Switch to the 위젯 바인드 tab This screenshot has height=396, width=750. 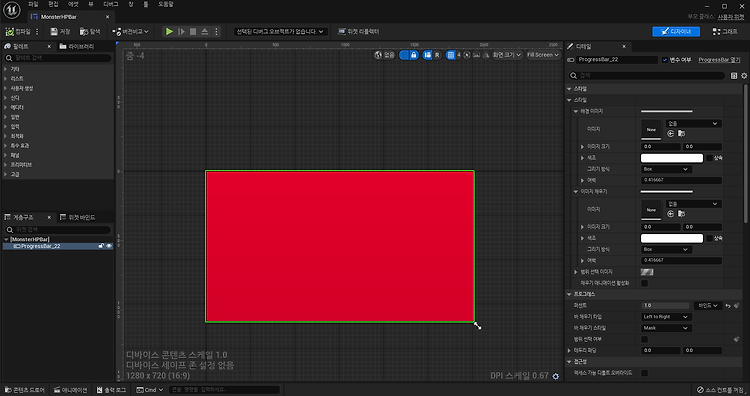pyautogui.click(x=77, y=218)
